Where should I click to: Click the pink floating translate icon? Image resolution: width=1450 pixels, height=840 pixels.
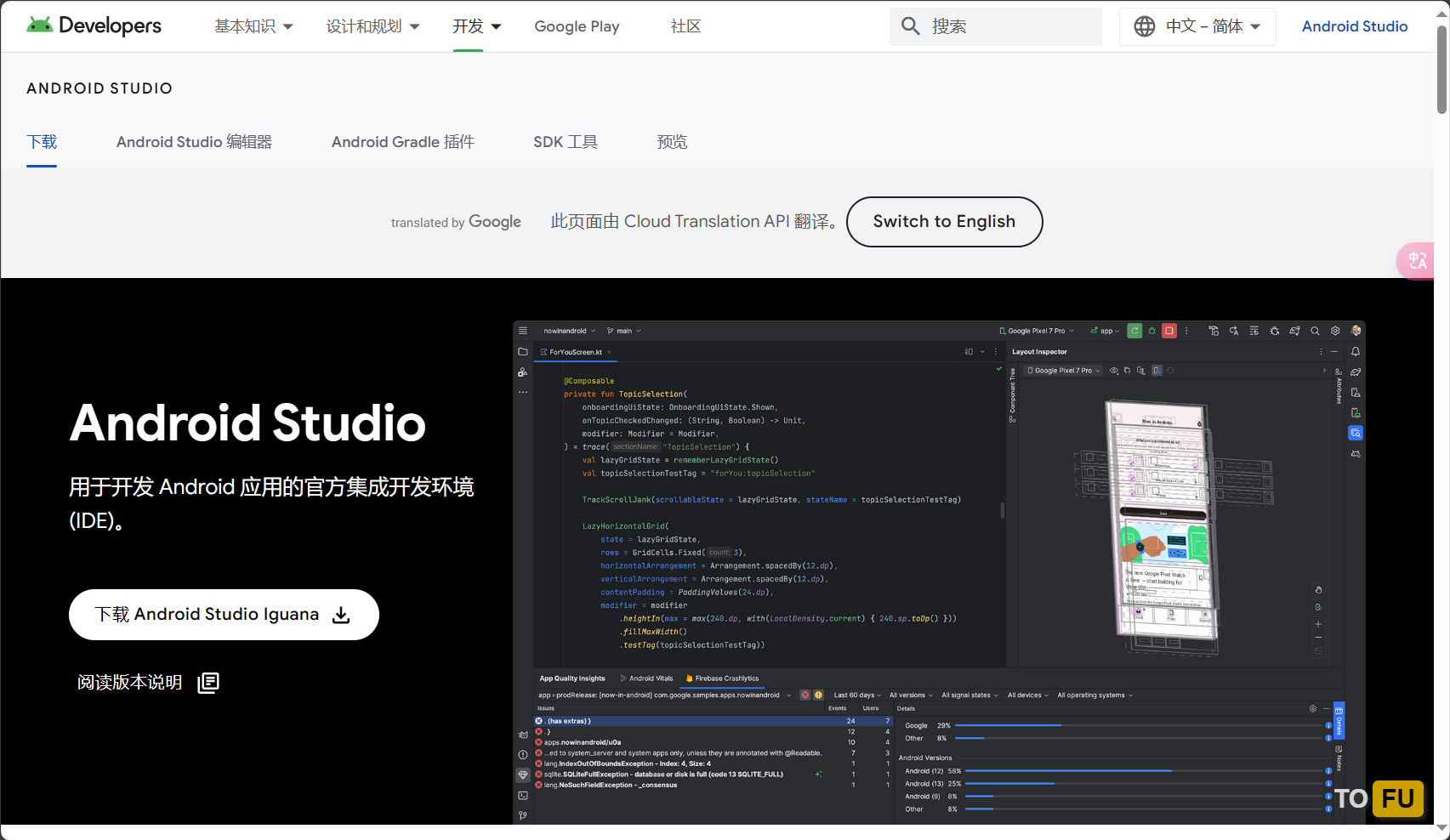[x=1416, y=260]
